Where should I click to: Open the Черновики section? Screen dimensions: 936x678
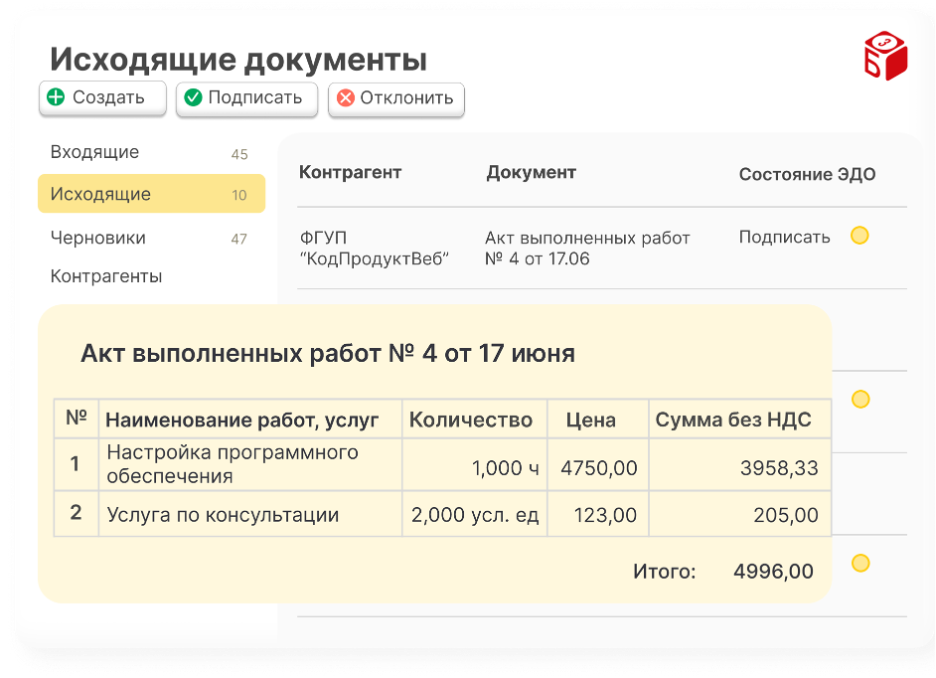98,238
